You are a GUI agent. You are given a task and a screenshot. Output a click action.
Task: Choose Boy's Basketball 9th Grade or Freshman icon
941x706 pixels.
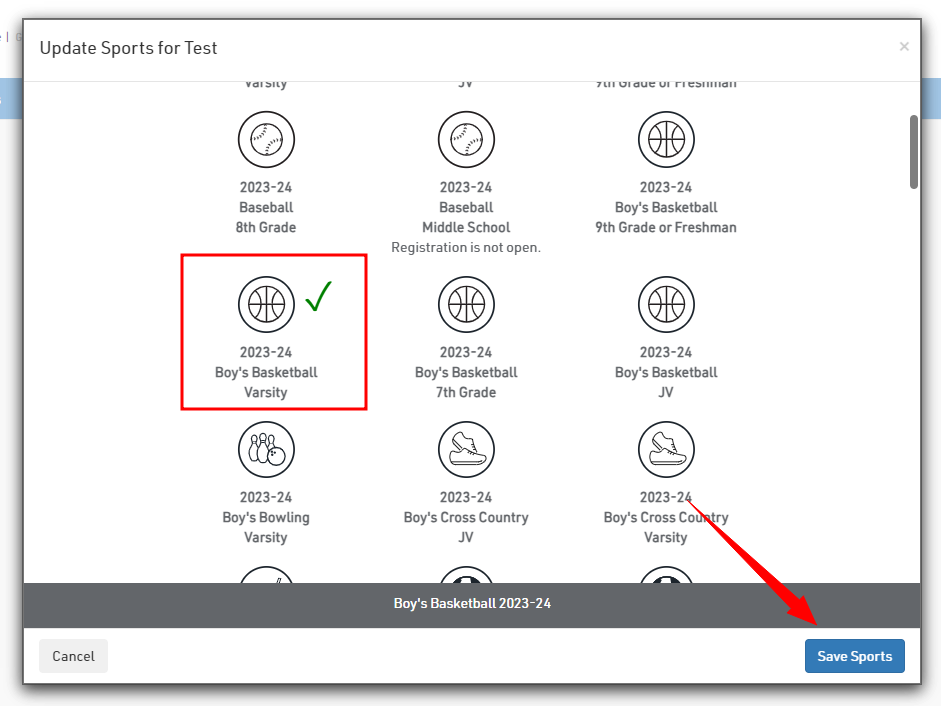click(666, 139)
